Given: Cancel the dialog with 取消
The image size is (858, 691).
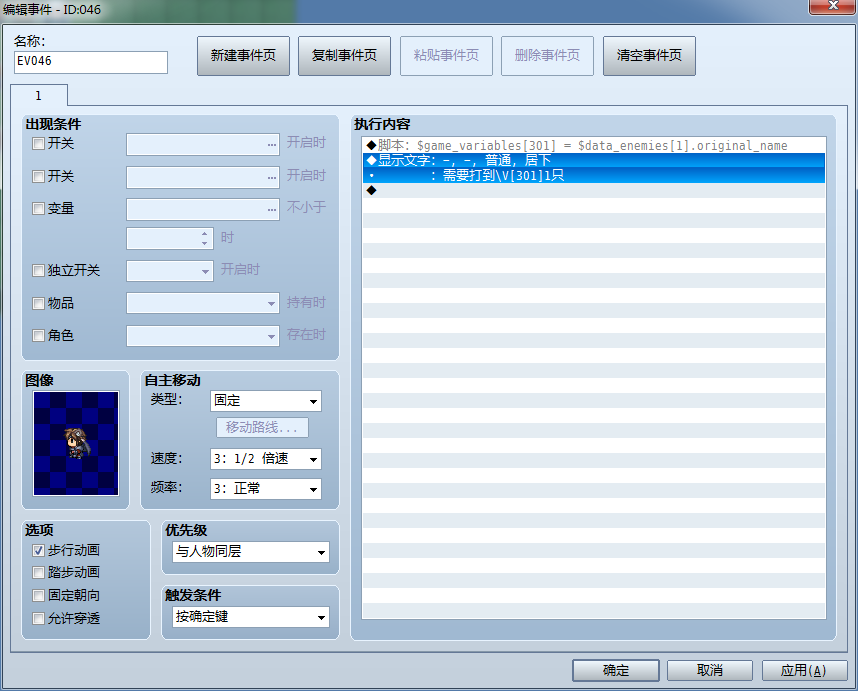Looking at the screenshot, I should [710, 670].
